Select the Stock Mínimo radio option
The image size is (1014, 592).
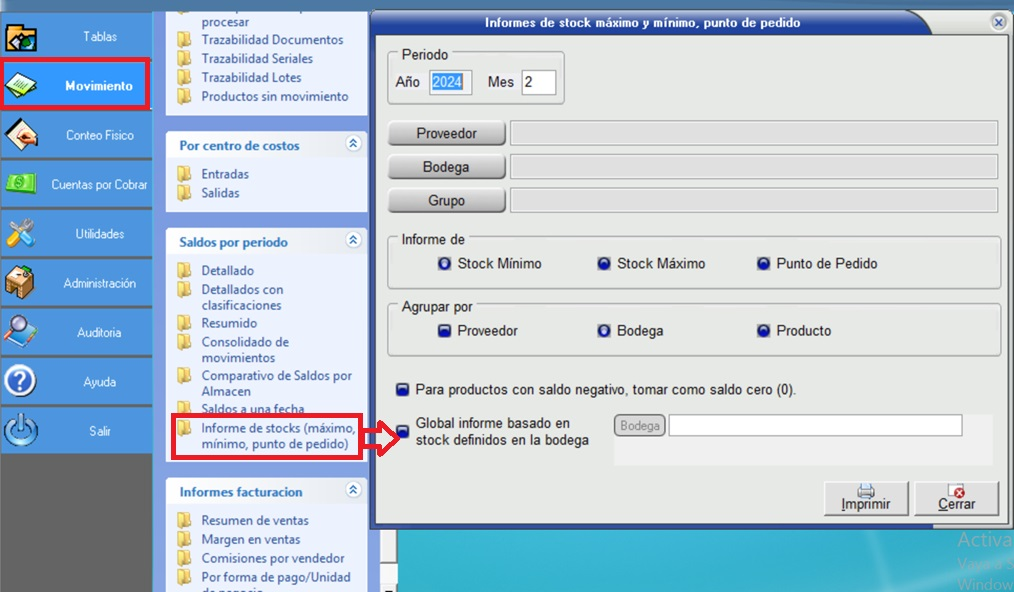tap(445, 264)
